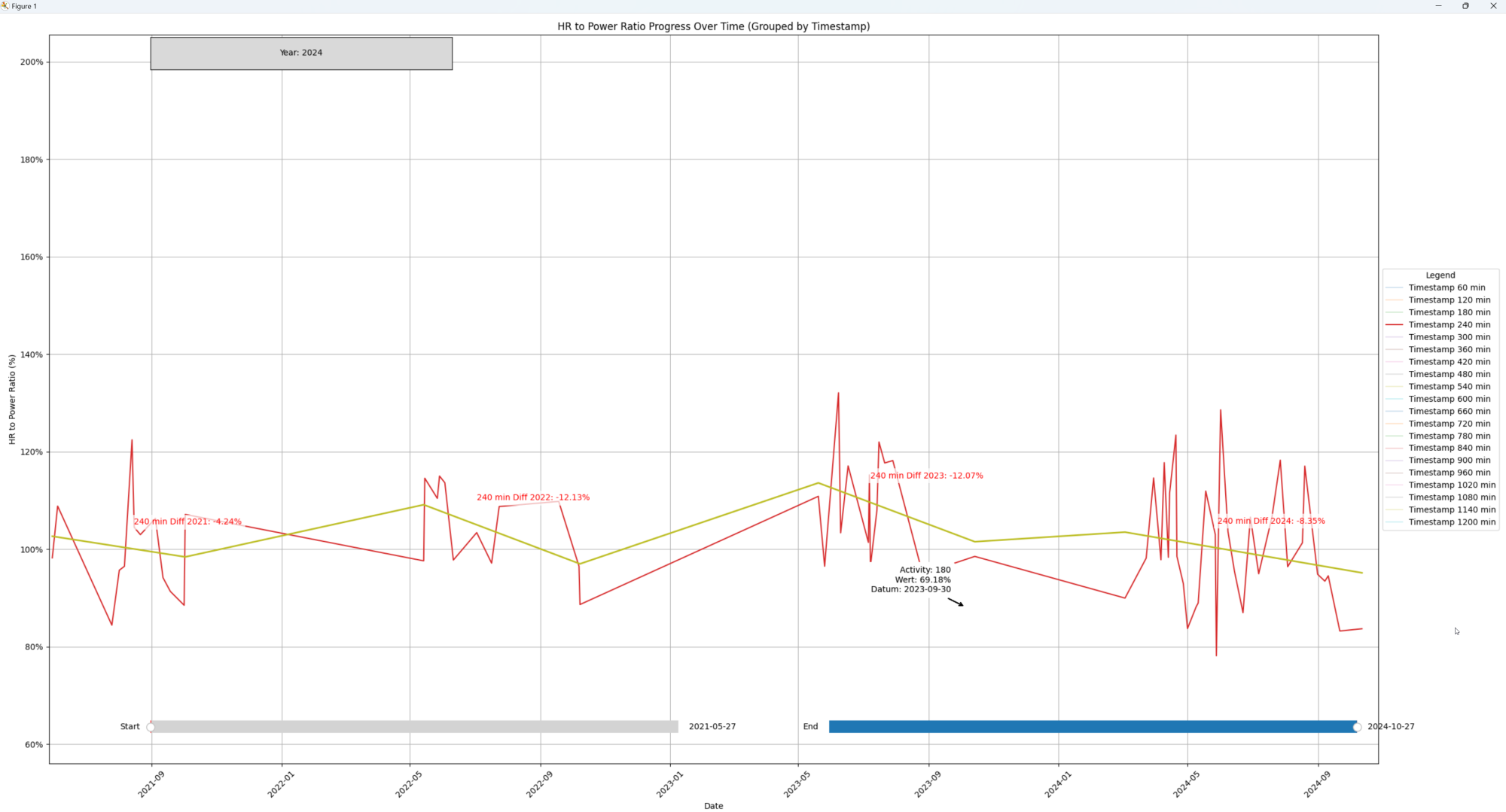The width and height of the screenshot is (1506, 812).
Task: Toggle Timestamp 660 min legend entry
Action: point(1437,412)
